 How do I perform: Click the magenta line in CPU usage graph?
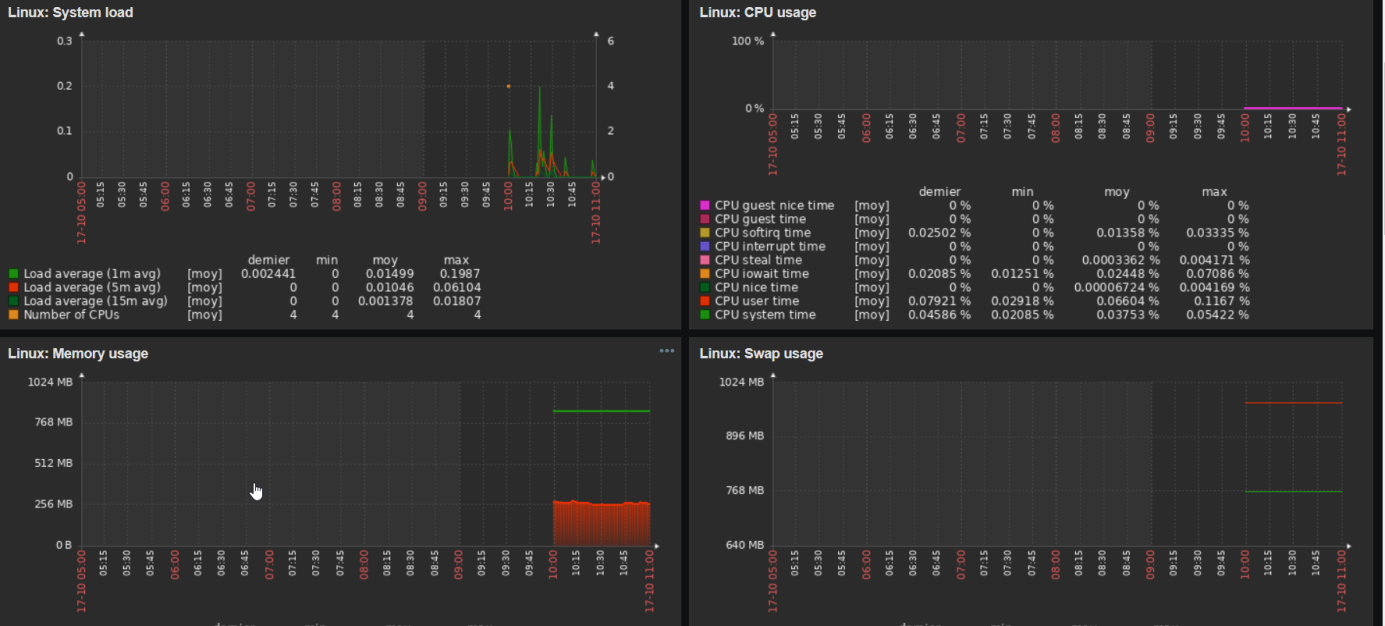tap(1293, 107)
